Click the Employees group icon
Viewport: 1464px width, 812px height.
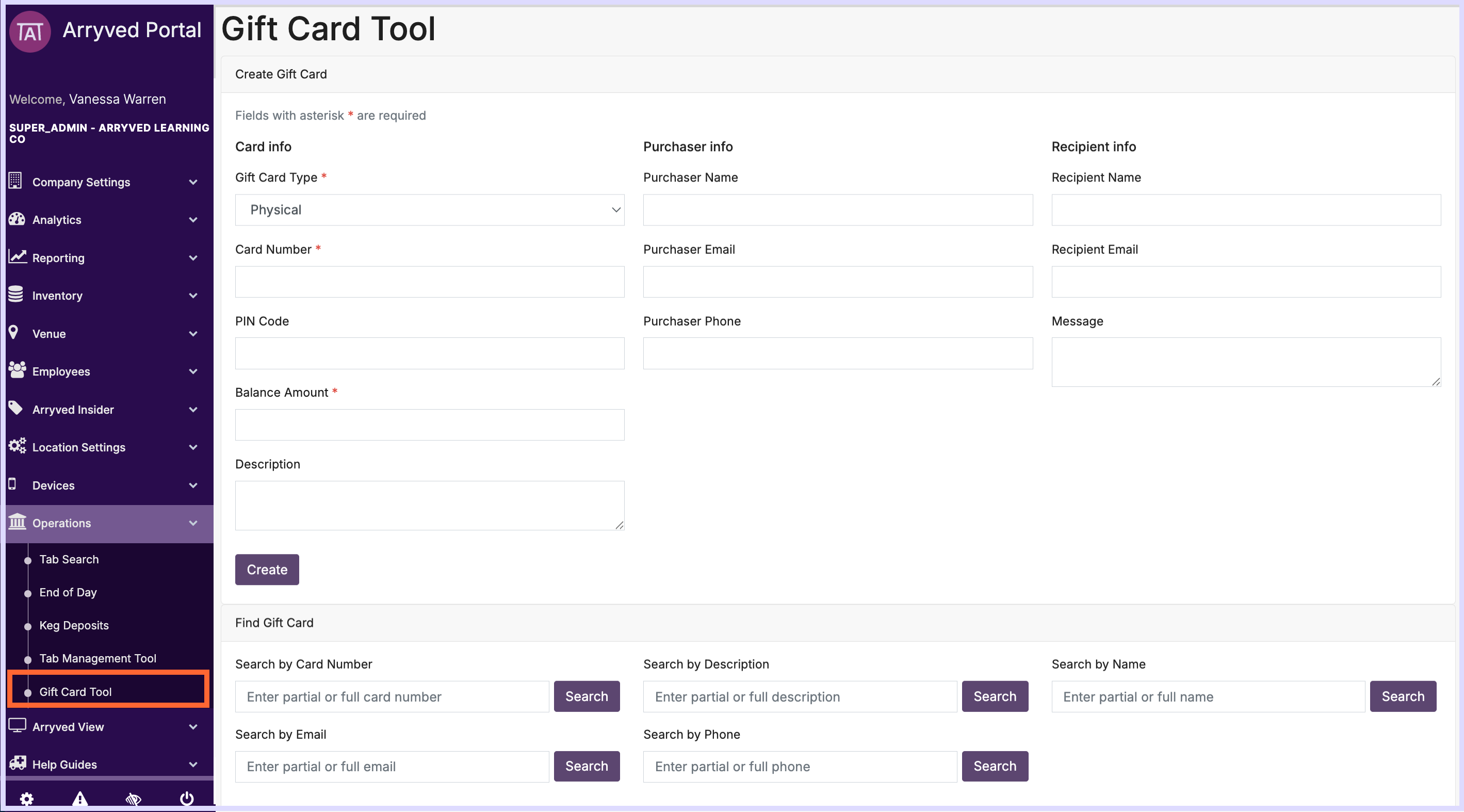pos(17,370)
